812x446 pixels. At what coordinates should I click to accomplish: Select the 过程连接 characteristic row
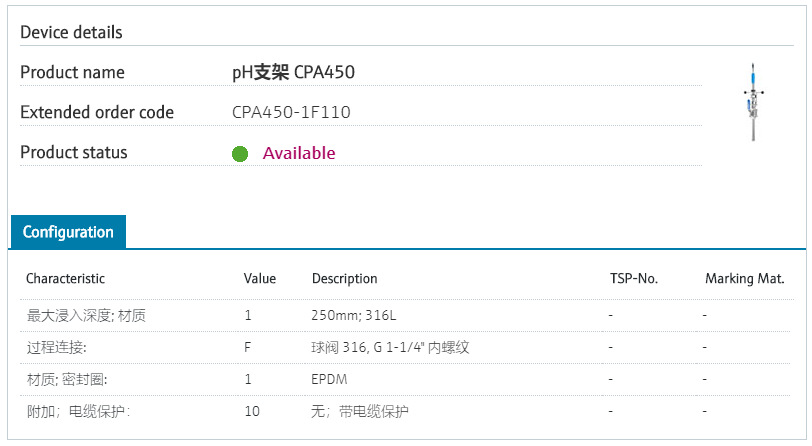tap(56, 348)
